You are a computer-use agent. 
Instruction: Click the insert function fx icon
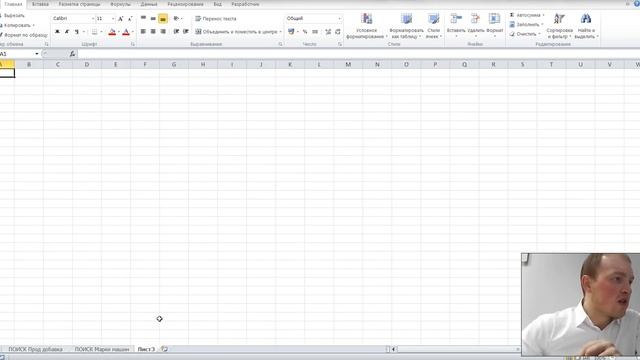[72, 53]
